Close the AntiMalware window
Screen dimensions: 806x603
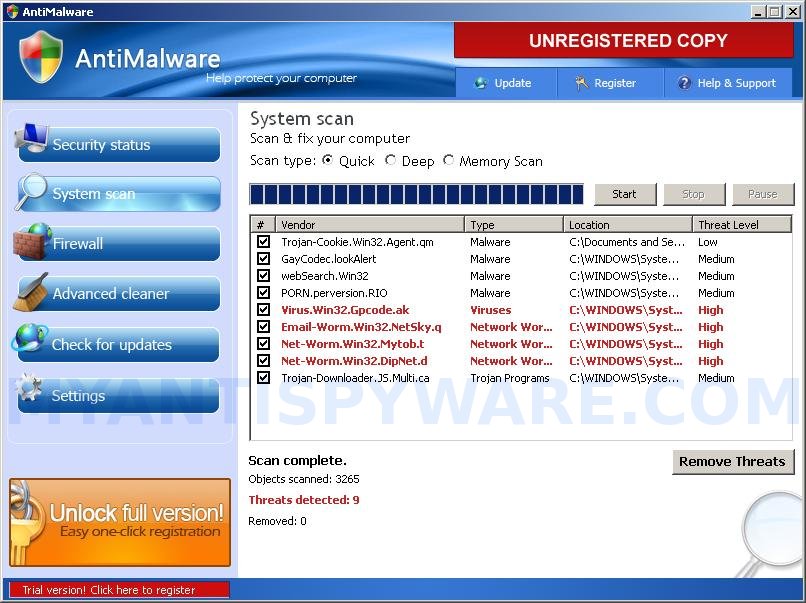[793, 11]
